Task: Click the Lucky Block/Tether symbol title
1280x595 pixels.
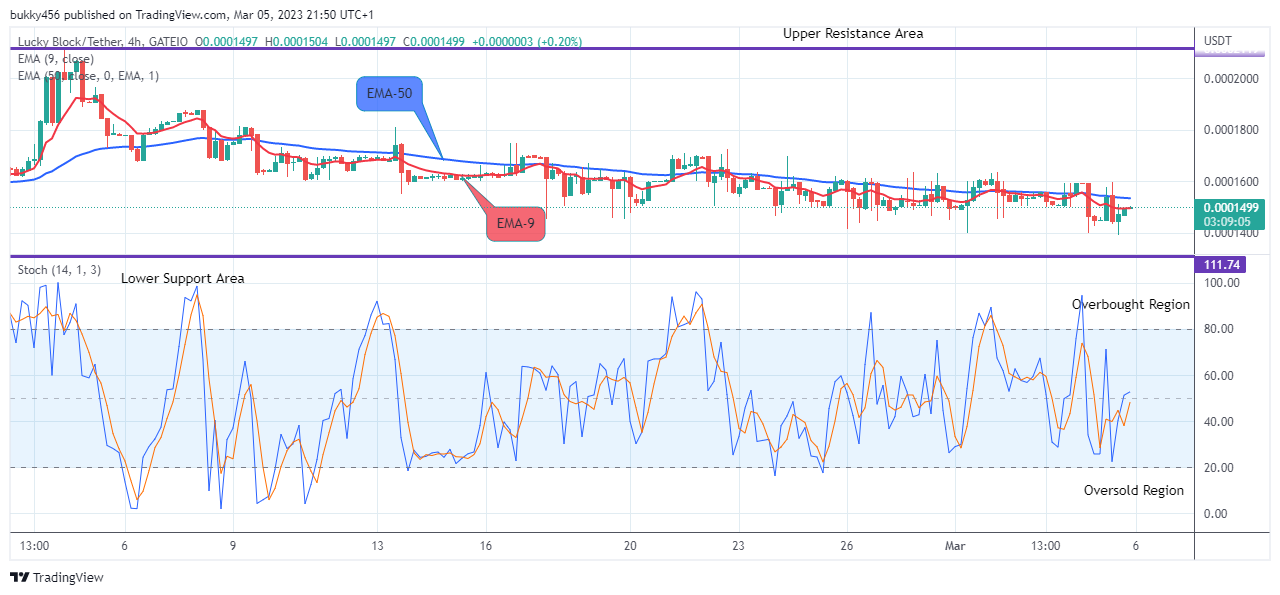Action: [x=82, y=42]
